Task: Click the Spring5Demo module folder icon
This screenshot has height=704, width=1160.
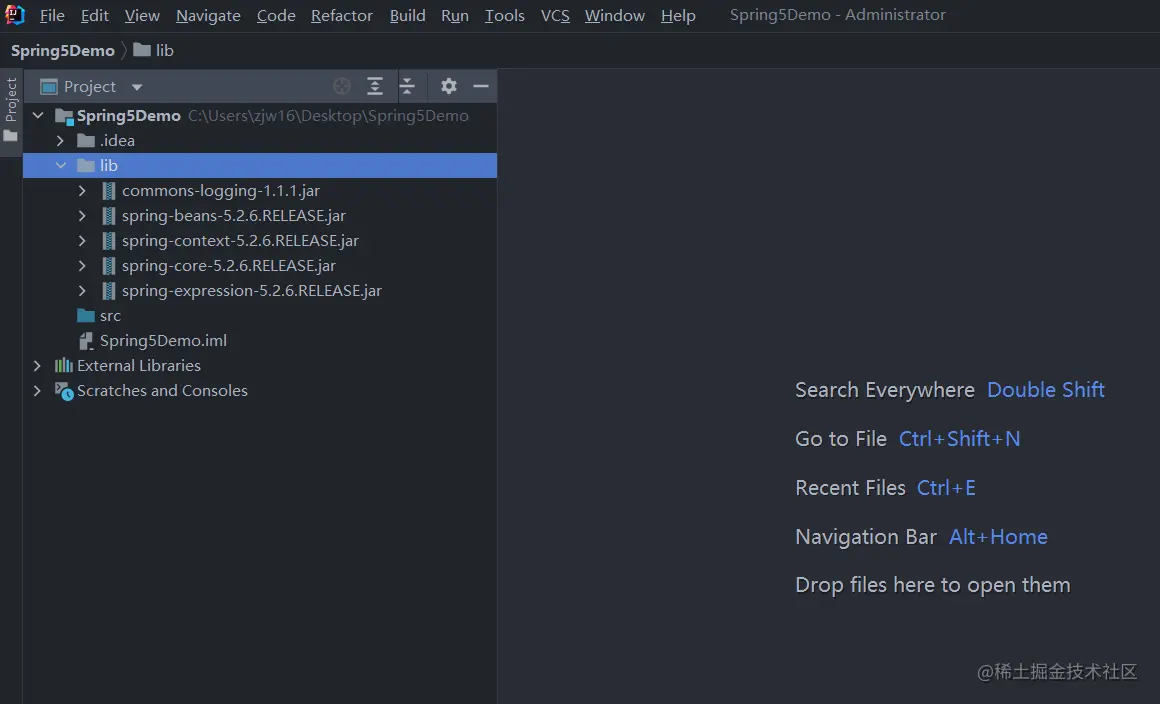Action: click(x=64, y=116)
